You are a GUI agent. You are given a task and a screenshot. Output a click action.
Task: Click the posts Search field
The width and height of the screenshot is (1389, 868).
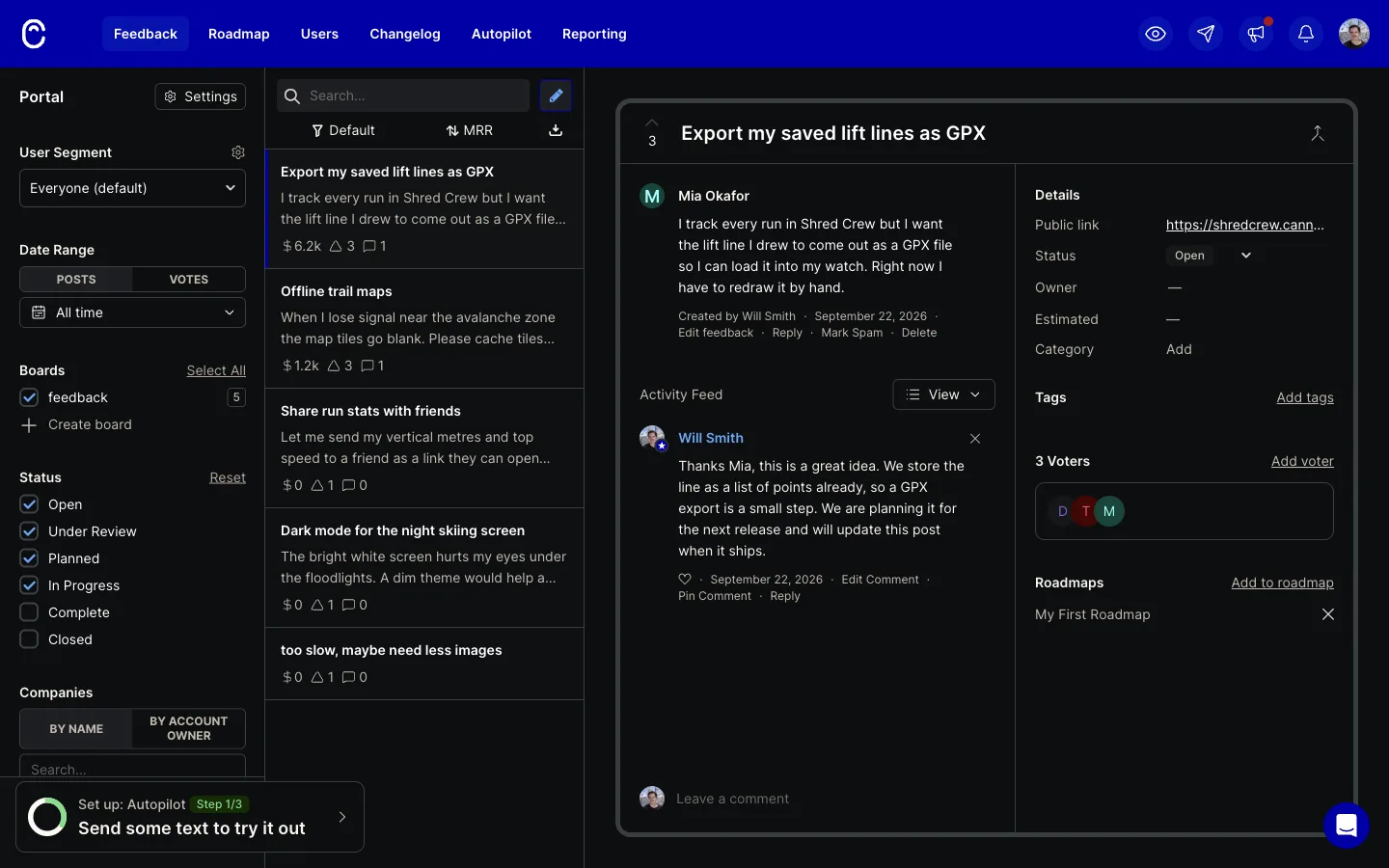(x=403, y=95)
